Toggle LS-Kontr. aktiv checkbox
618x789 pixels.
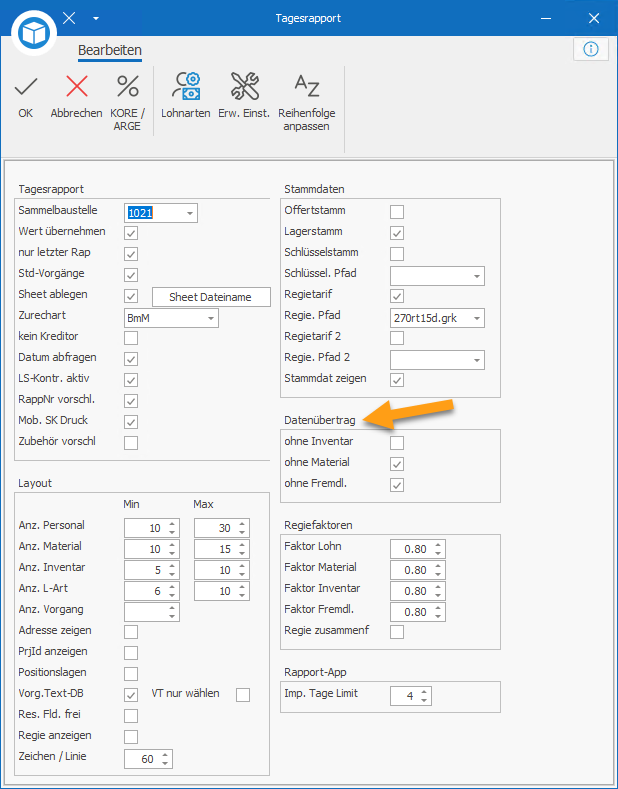click(131, 380)
